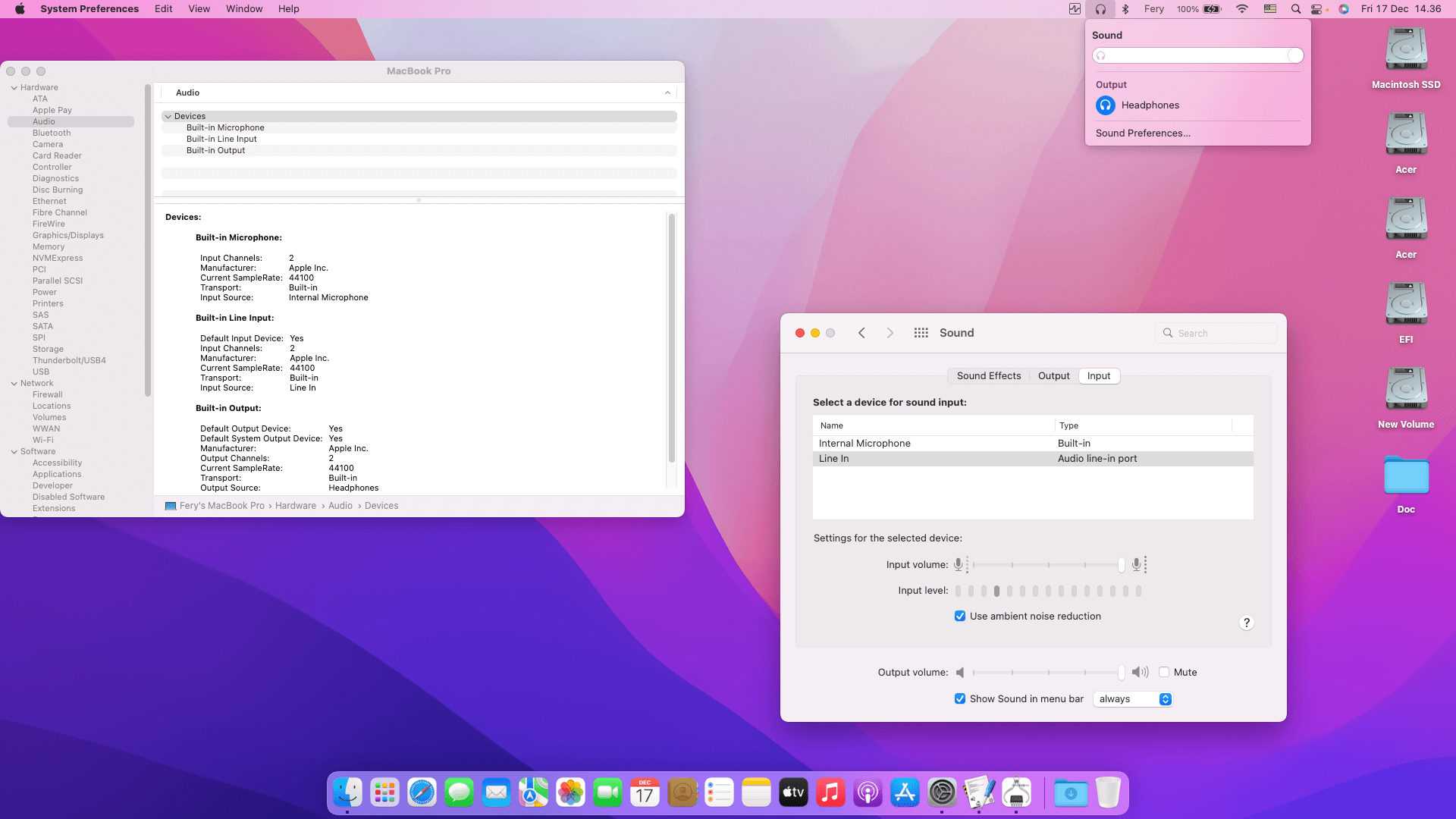Collapse the Hardware section in sidebar
Viewport: 1456px width, 819px height.
pyautogui.click(x=14, y=87)
